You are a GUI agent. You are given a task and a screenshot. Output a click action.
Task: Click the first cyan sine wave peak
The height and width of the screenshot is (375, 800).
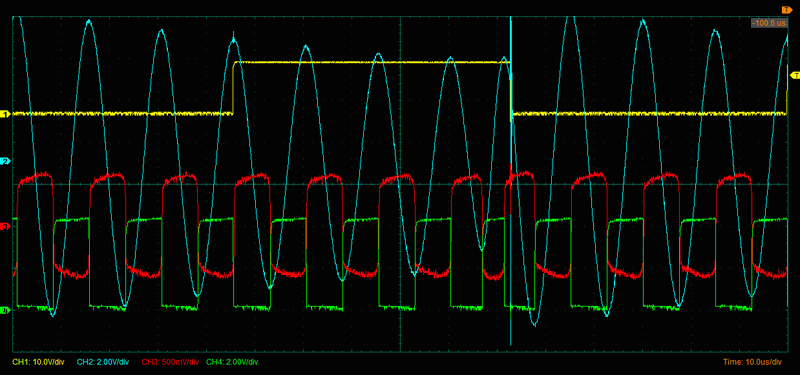coord(89,21)
